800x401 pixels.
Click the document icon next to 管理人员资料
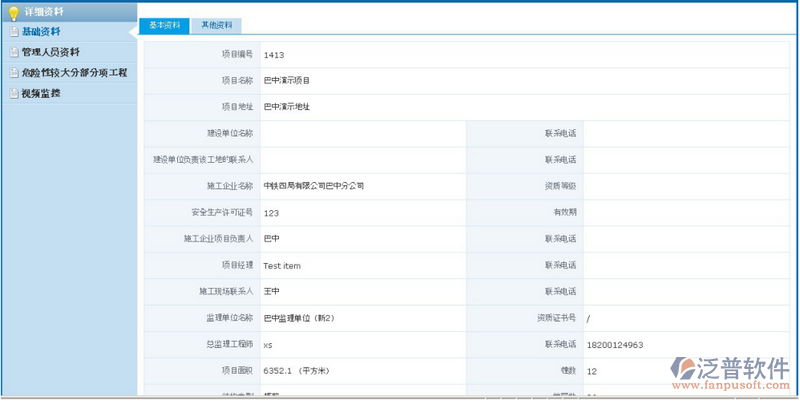click(12, 52)
